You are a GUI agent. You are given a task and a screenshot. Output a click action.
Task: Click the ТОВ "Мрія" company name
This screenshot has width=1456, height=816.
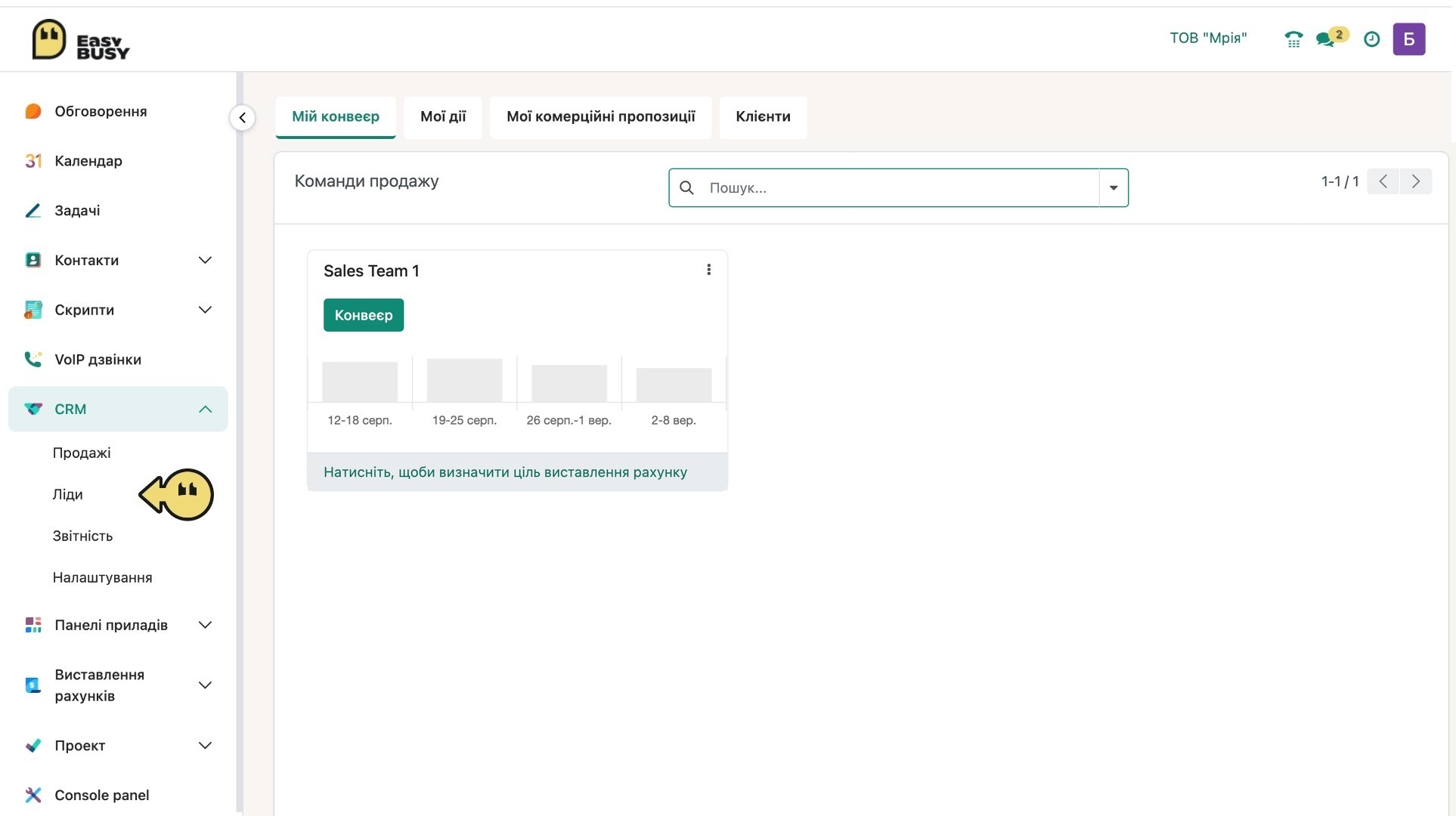pyautogui.click(x=1208, y=38)
